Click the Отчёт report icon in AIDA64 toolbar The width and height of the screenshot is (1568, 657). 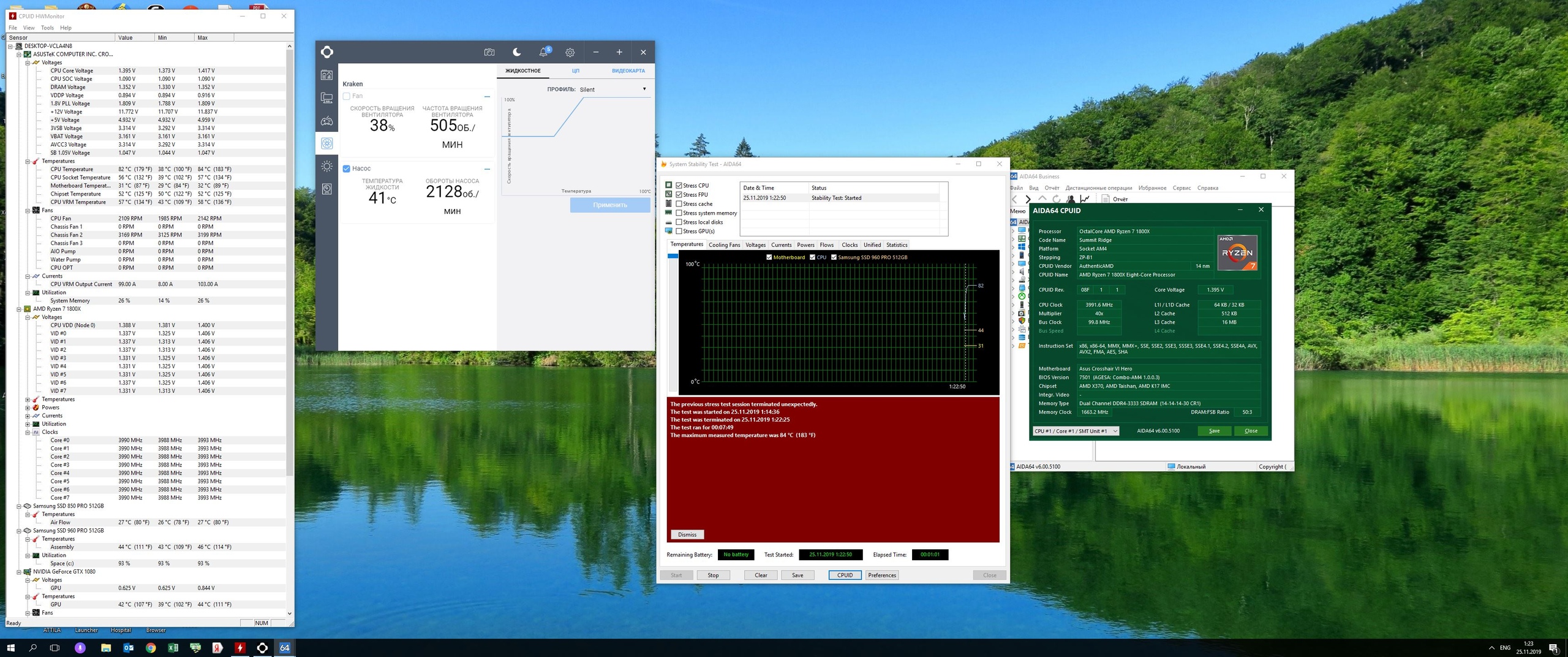(x=1106, y=199)
